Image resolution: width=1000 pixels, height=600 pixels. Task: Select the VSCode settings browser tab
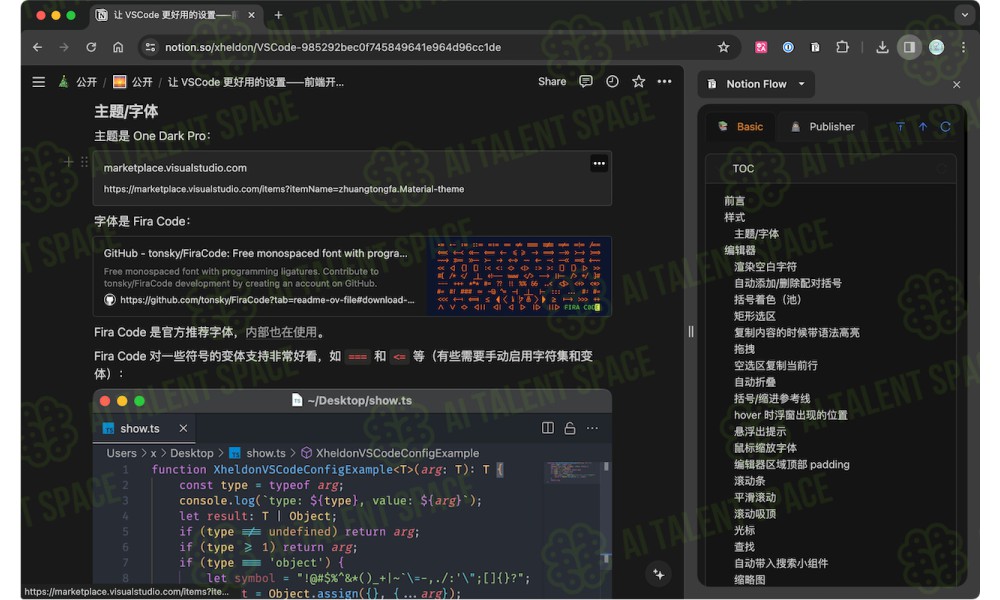coord(175,15)
